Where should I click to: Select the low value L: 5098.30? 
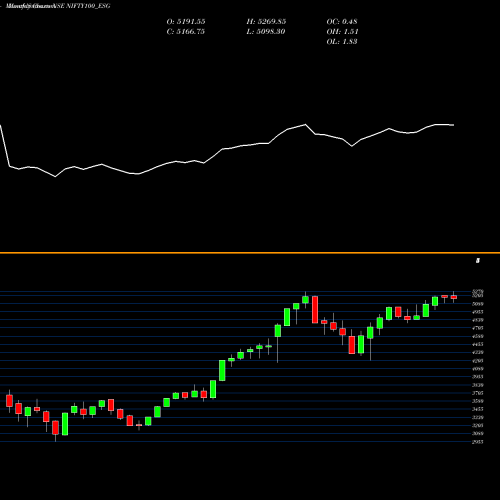pyautogui.click(x=266, y=32)
